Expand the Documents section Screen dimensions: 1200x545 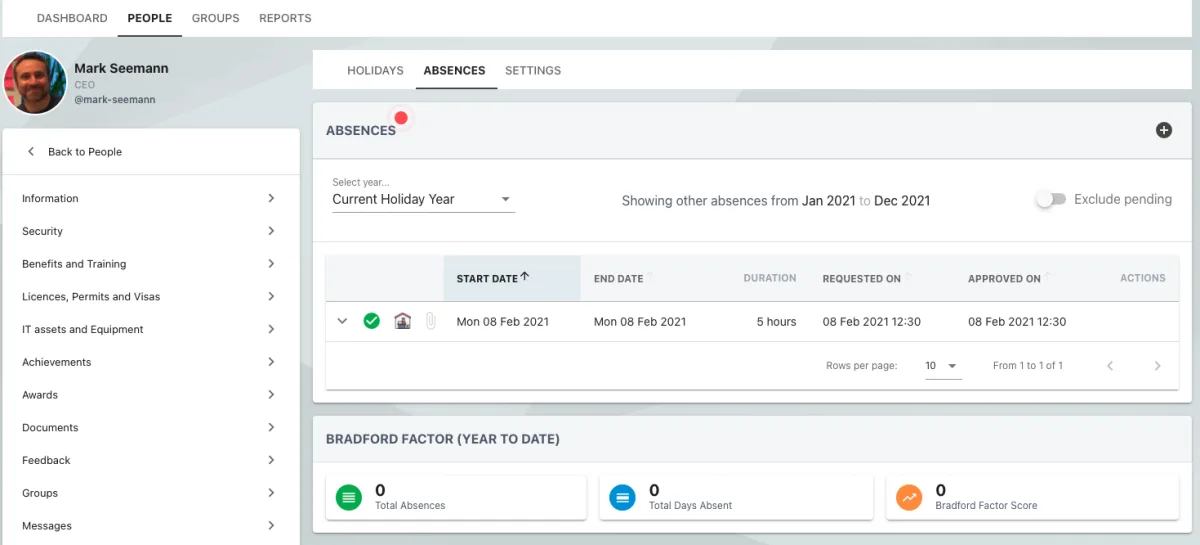coord(149,428)
